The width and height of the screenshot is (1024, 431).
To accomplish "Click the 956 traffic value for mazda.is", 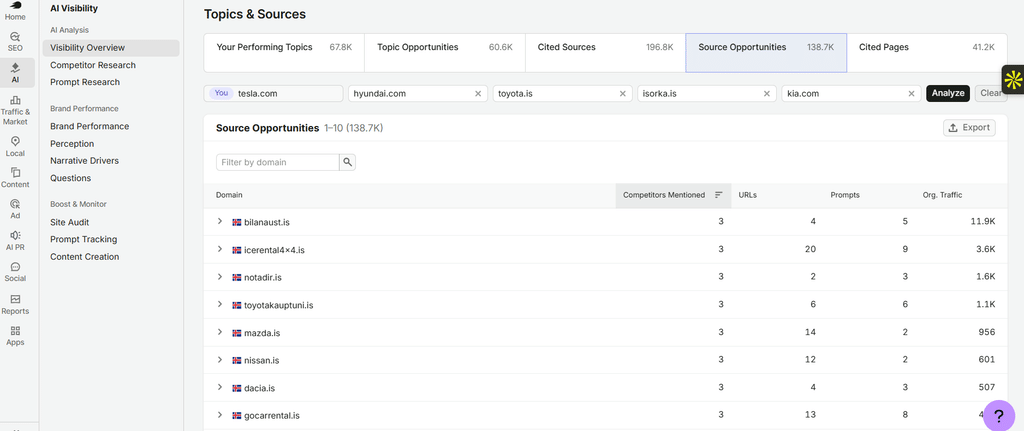I will coord(987,332).
